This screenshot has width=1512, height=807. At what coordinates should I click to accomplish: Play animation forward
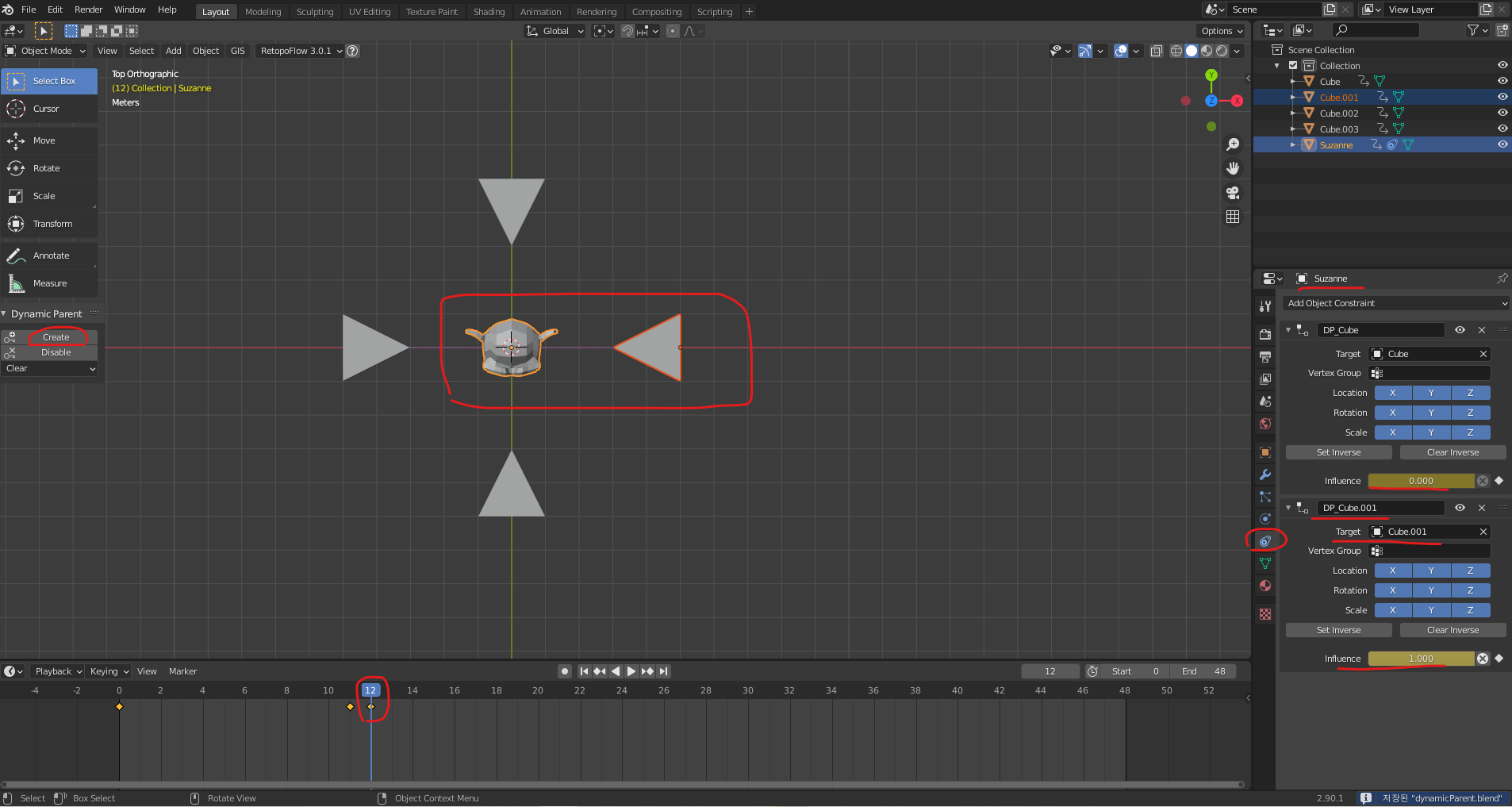tap(631, 671)
